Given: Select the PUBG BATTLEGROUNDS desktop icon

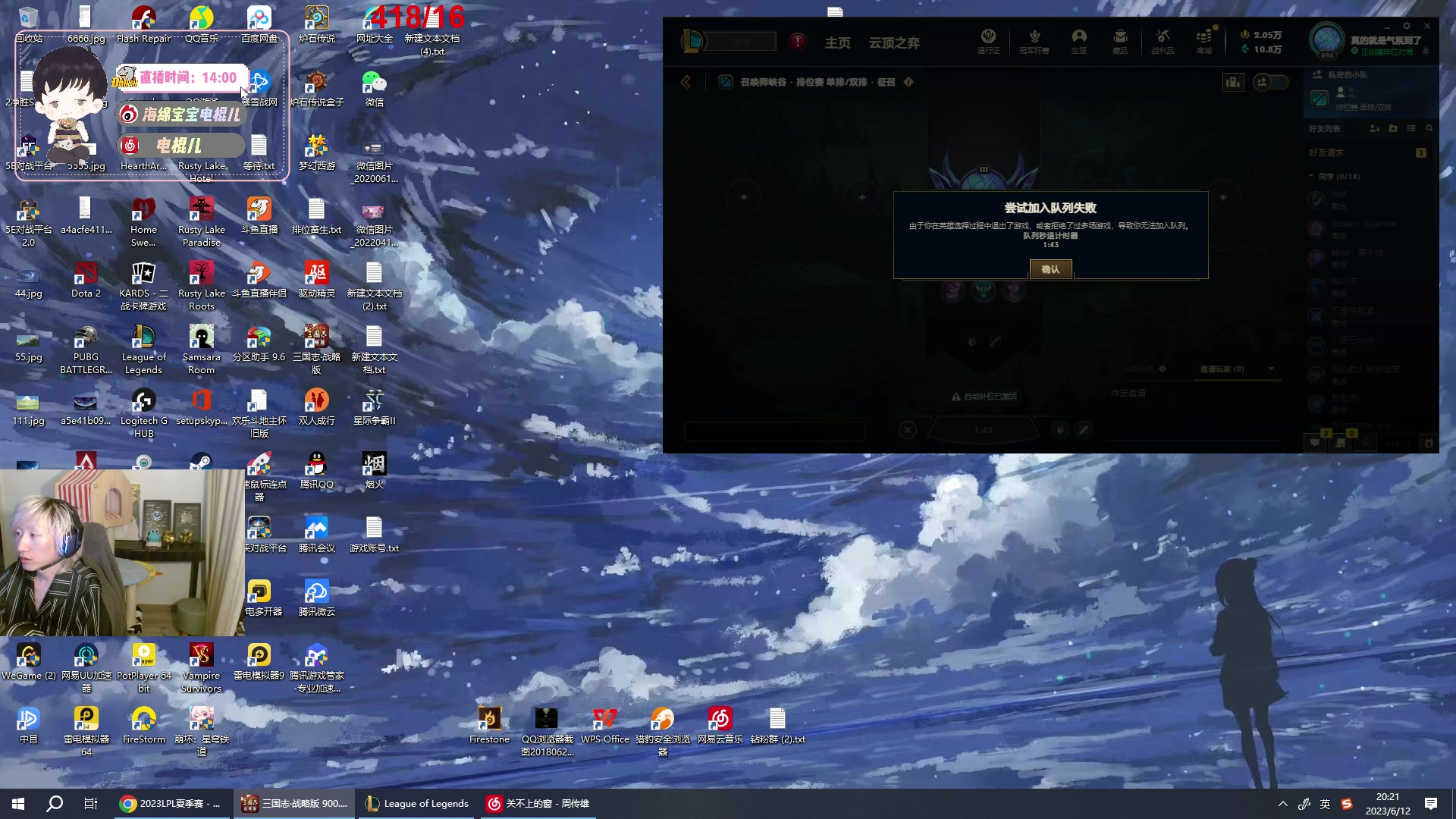Looking at the screenshot, I should (x=86, y=350).
